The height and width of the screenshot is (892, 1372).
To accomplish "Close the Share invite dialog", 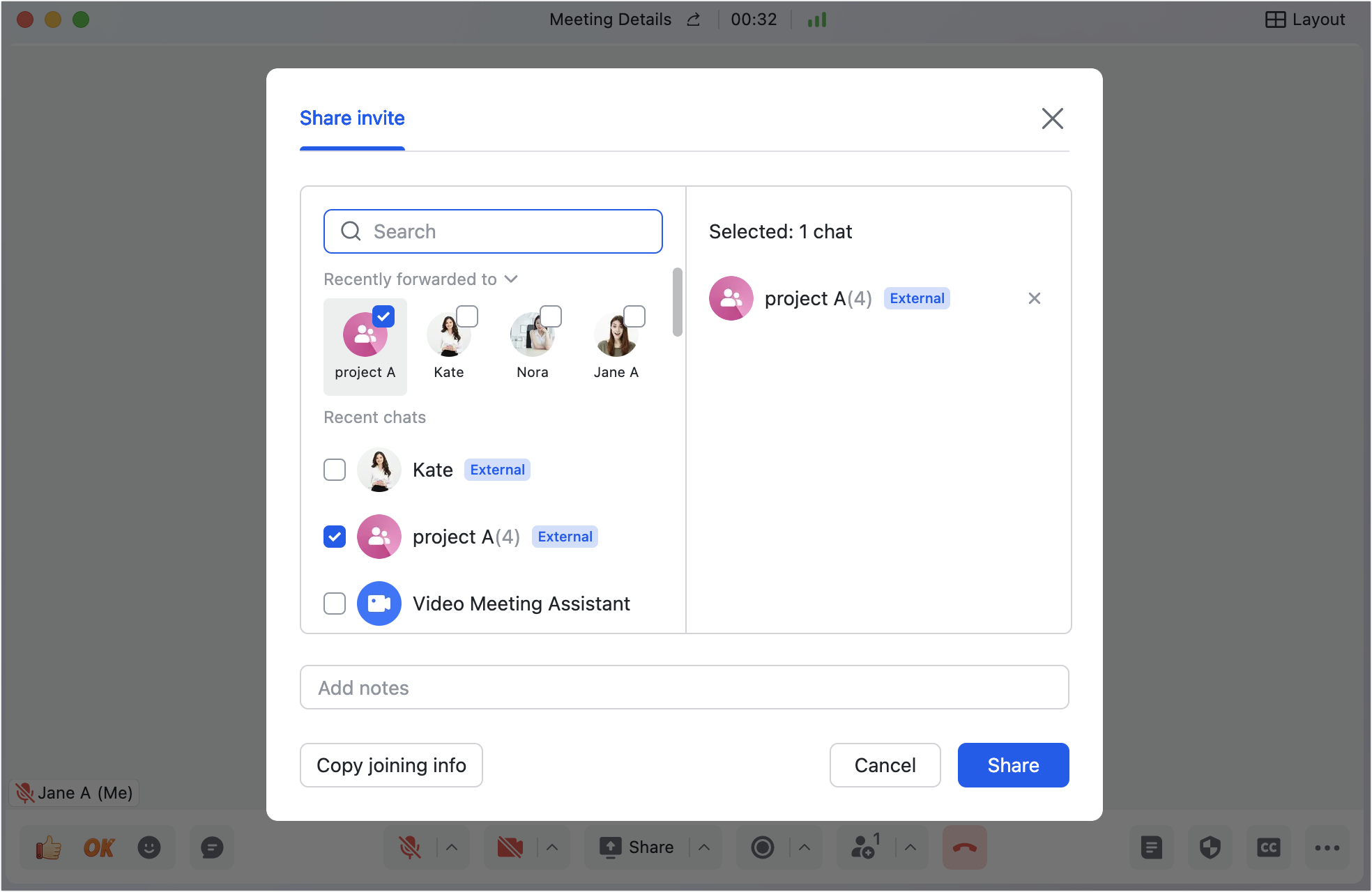I will coord(1053,118).
